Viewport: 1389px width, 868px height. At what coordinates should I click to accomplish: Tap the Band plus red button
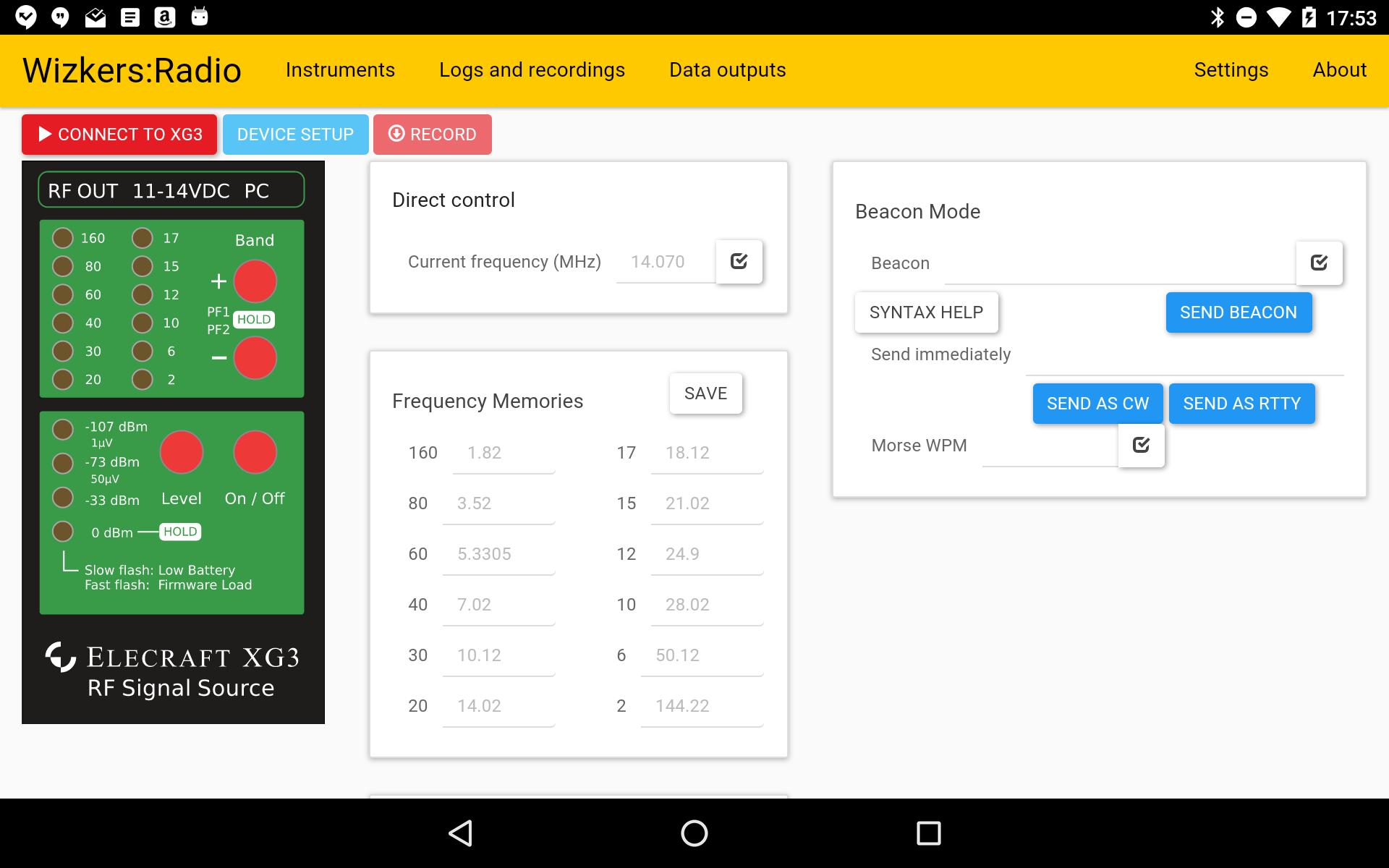tap(255, 281)
